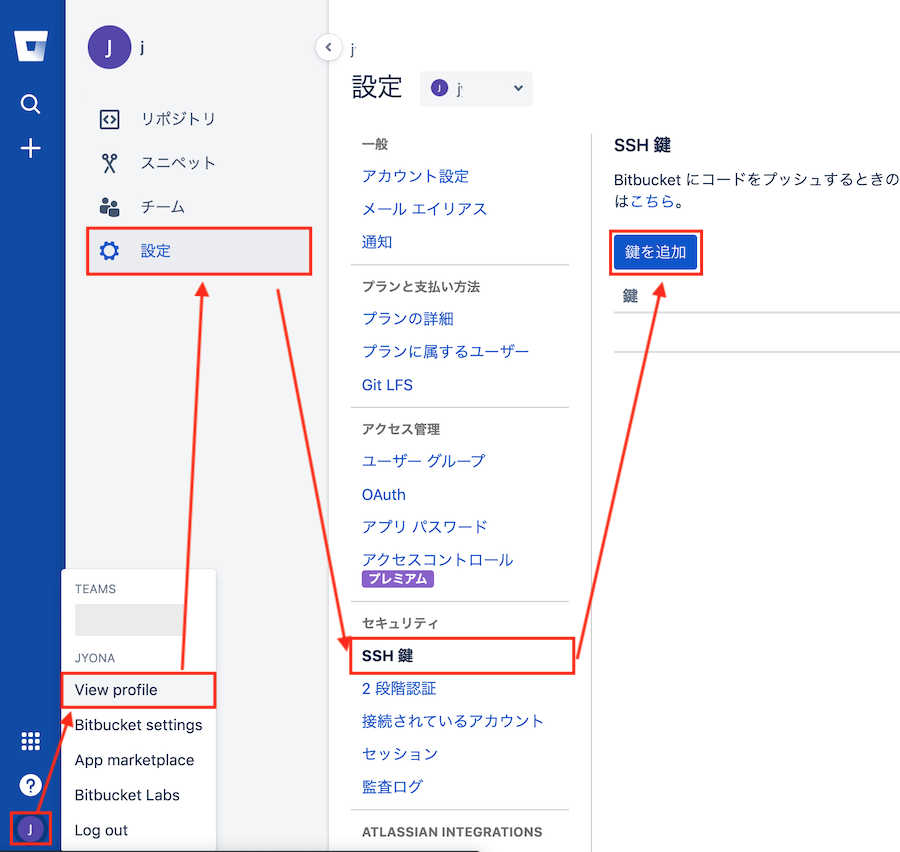The height and width of the screenshot is (852, 900).
Task: Open the search magnifier icon
Action: pyautogui.click(x=30, y=104)
